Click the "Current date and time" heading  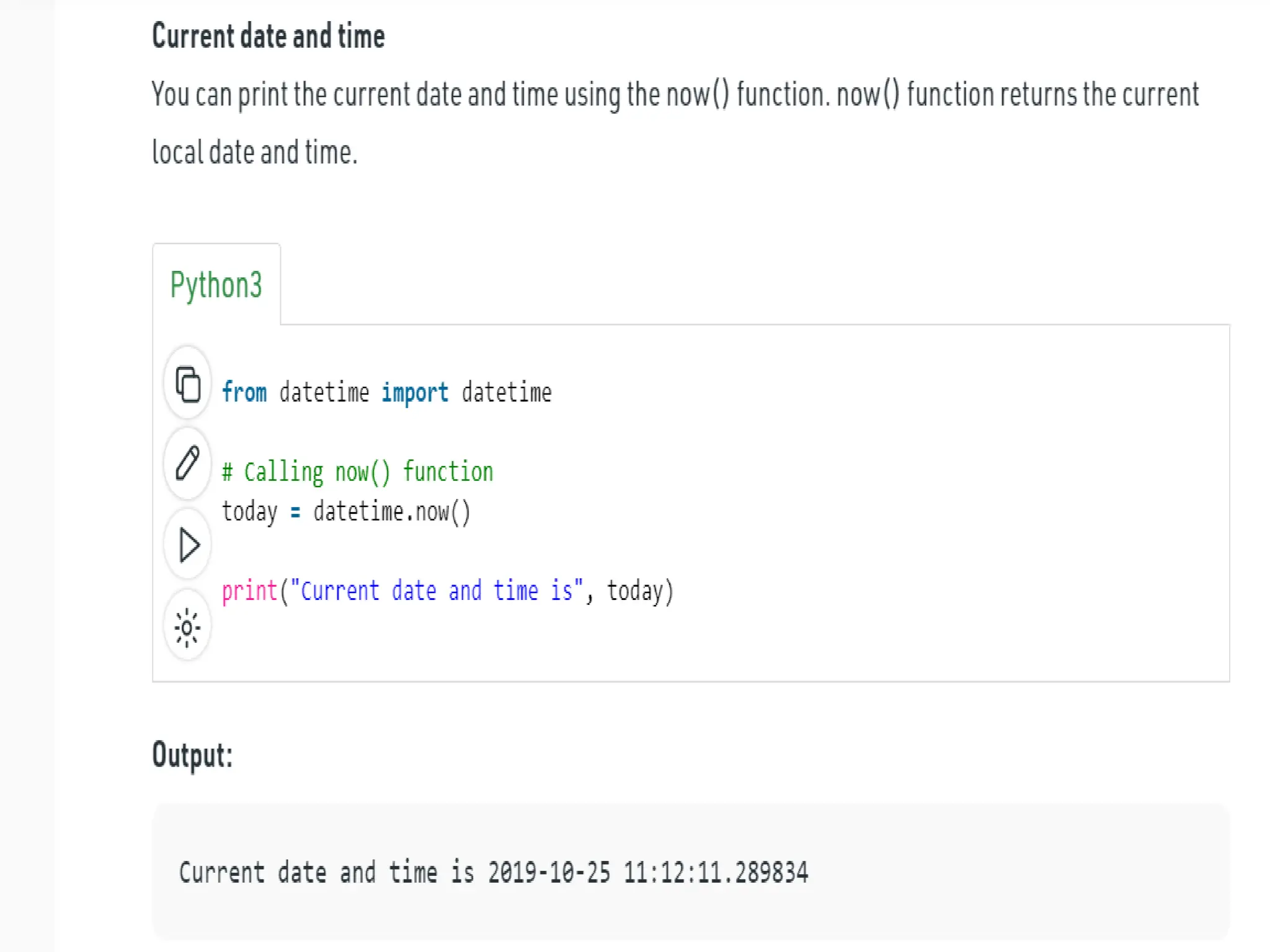point(269,36)
